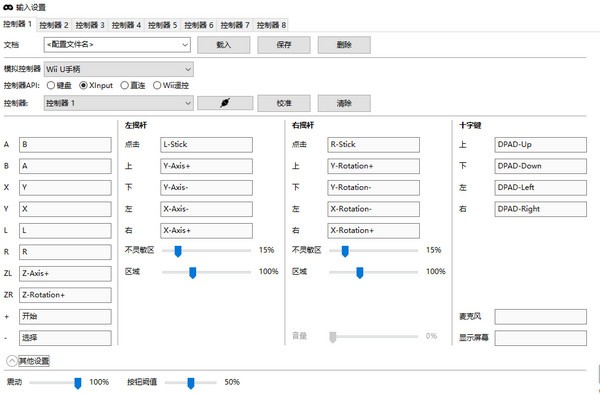Click the 麦克风 mapping input field
The width and height of the screenshot is (600, 394).
pyautogui.click(x=540, y=317)
